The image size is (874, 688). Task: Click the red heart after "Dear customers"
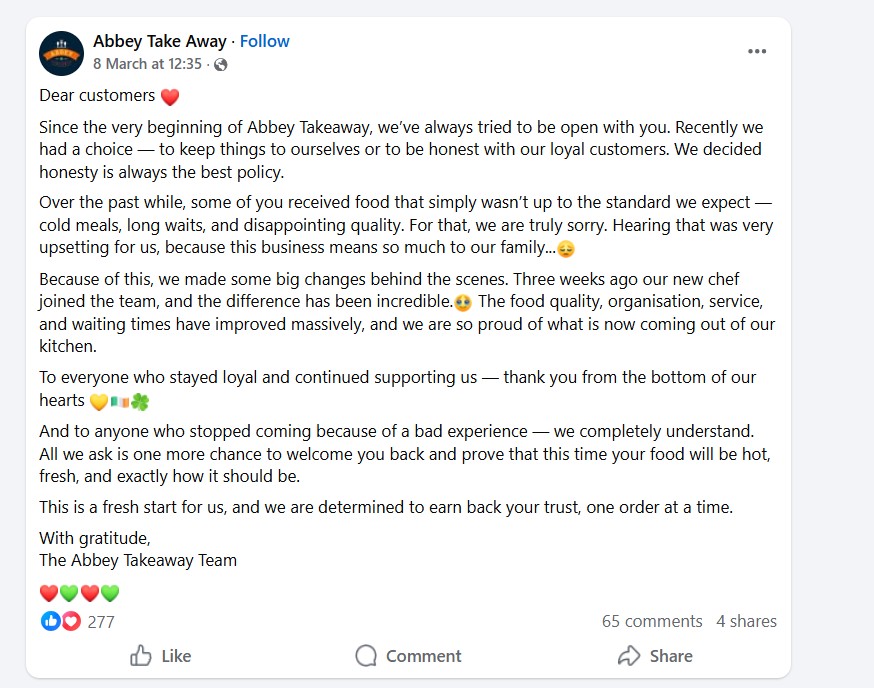170,97
